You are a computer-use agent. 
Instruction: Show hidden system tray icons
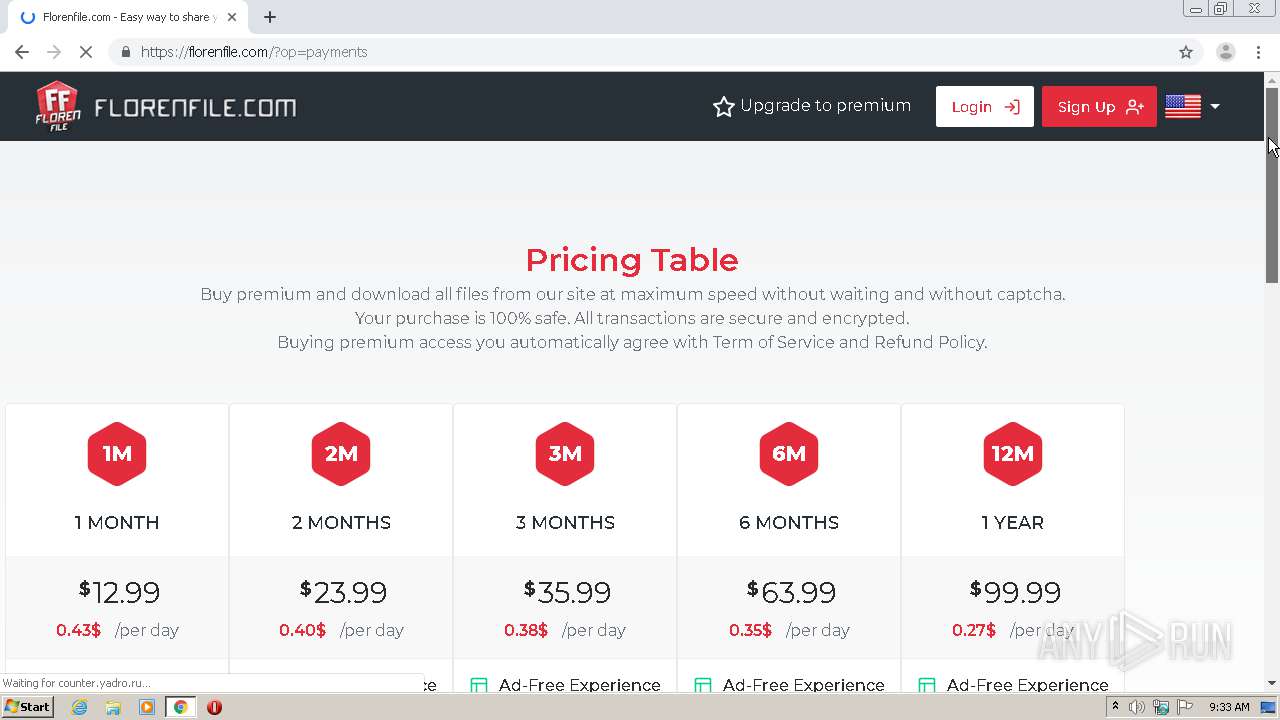[1115, 707]
